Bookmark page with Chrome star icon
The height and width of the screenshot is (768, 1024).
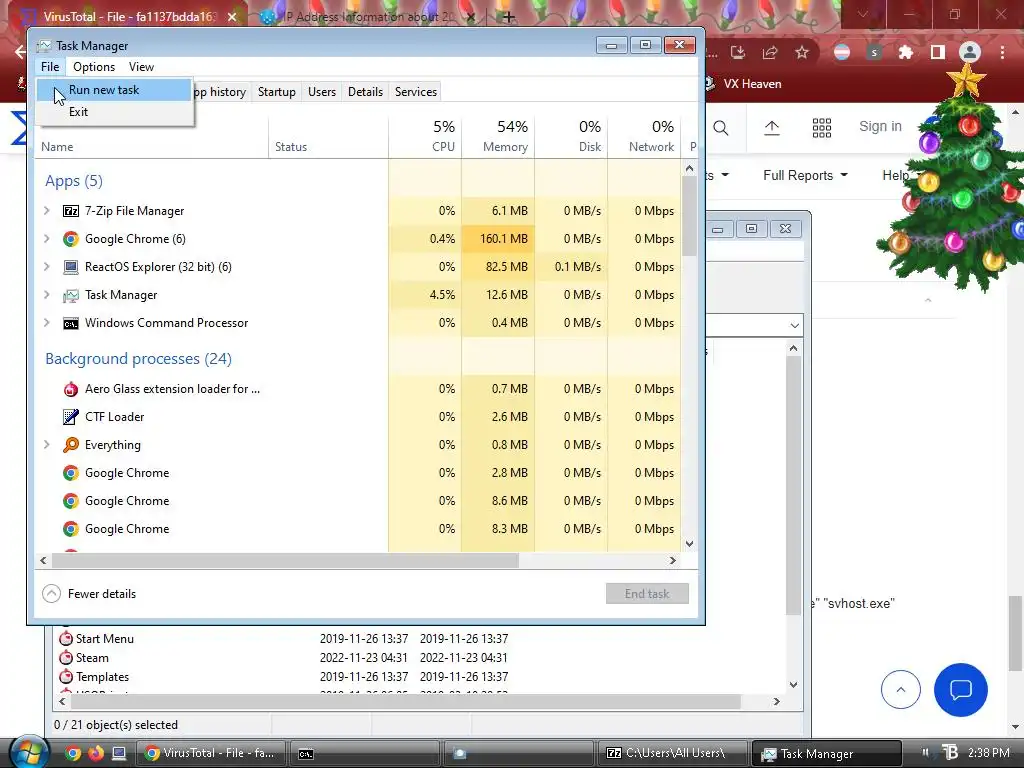click(x=802, y=52)
